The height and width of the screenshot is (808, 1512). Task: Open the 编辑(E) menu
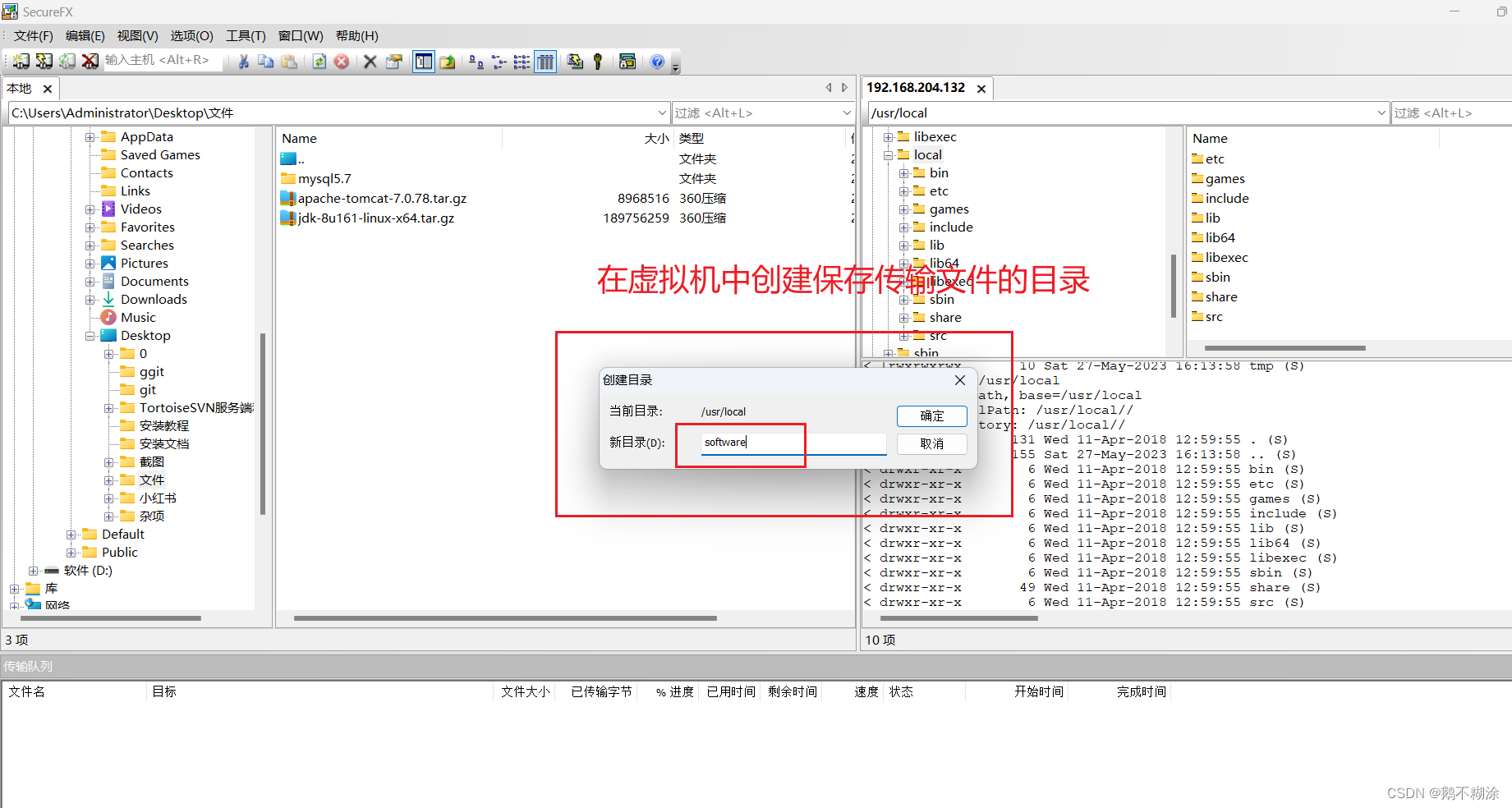click(85, 36)
